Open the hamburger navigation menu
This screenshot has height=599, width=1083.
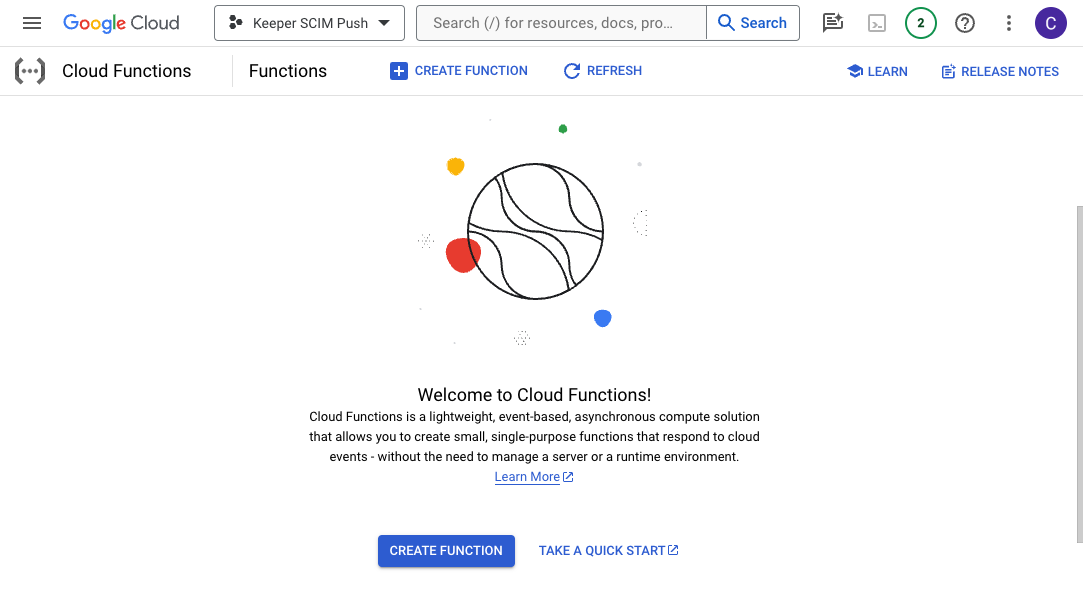click(32, 23)
